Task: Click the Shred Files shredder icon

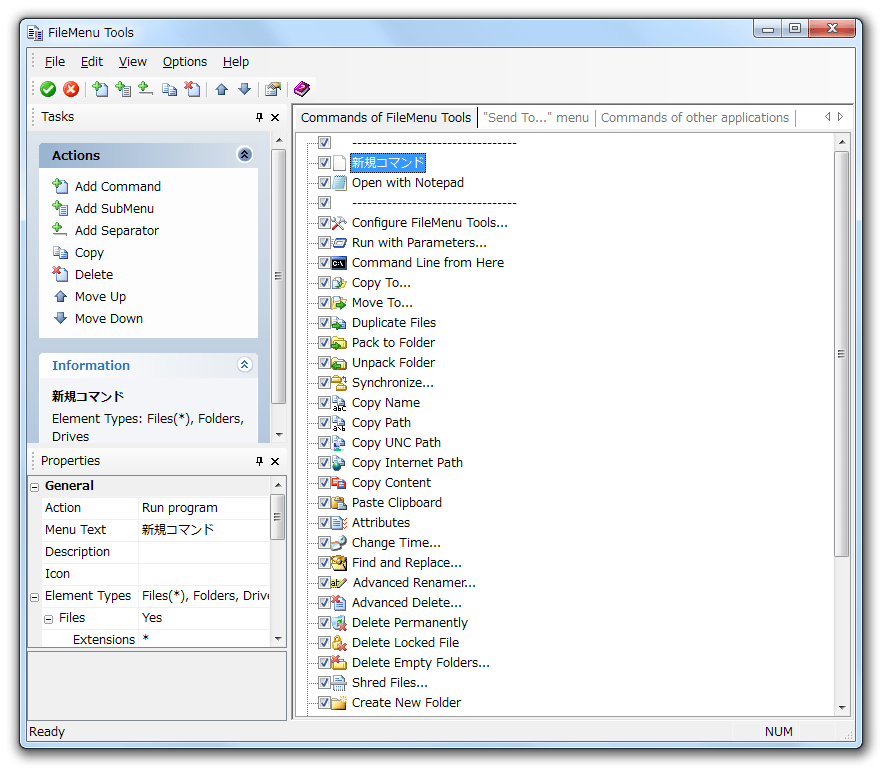Action: pyautogui.click(x=339, y=683)
